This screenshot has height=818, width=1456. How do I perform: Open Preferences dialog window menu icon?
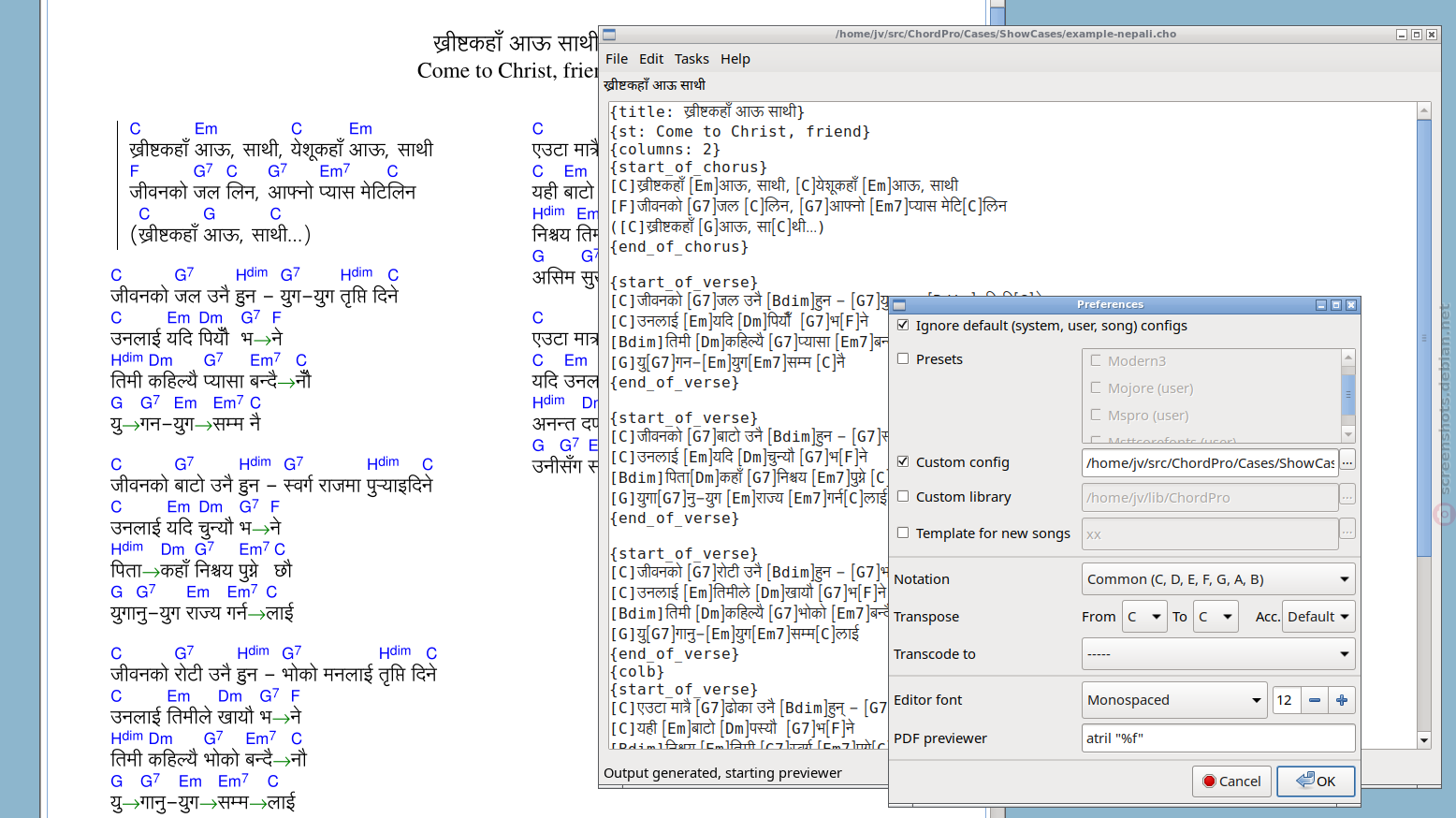[x=899, y=305]
